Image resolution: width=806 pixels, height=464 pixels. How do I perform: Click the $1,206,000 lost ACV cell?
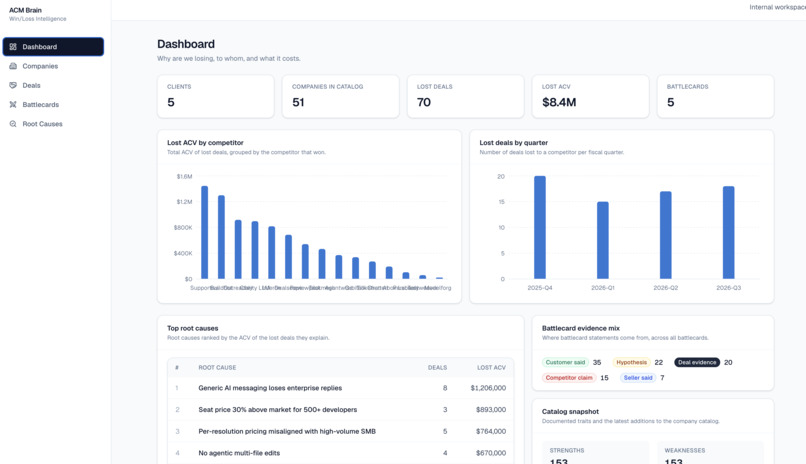coord(488,388)
